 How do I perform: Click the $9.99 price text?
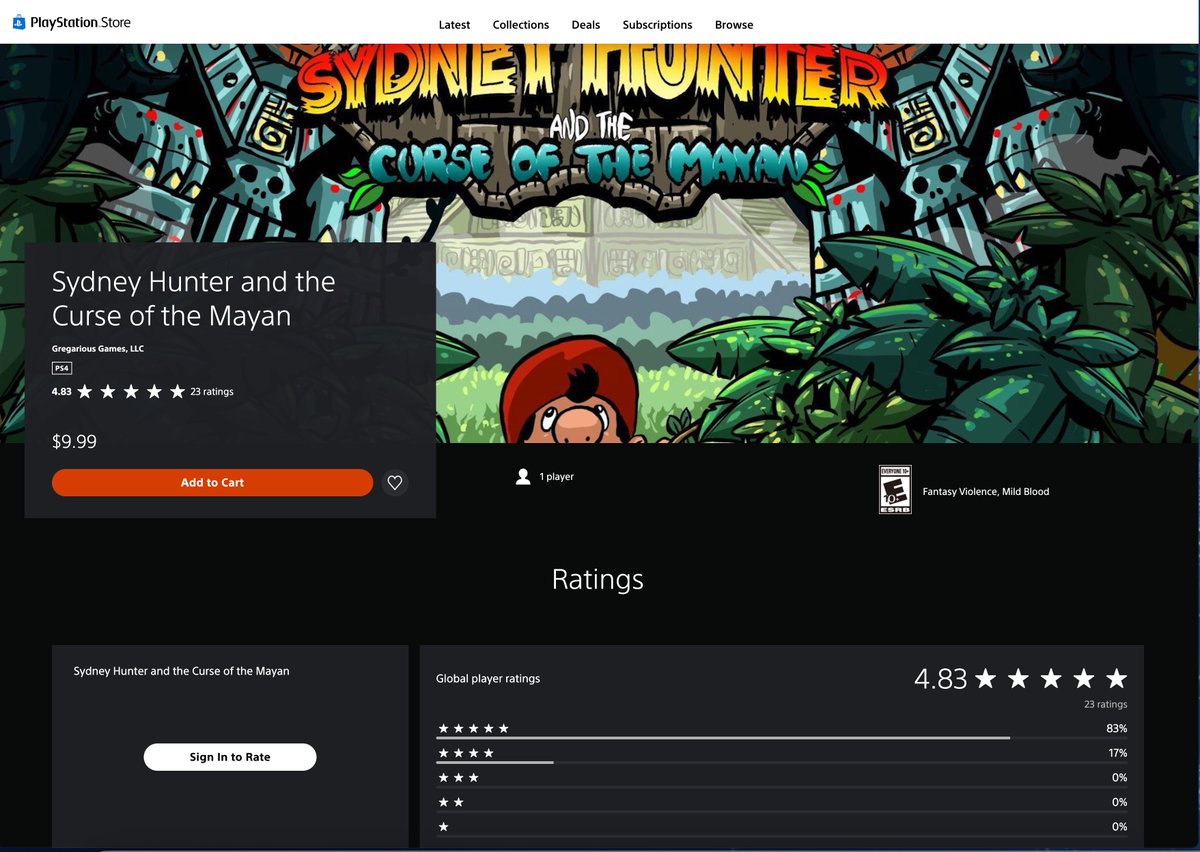pyautogui.click(x=74, y=441)
